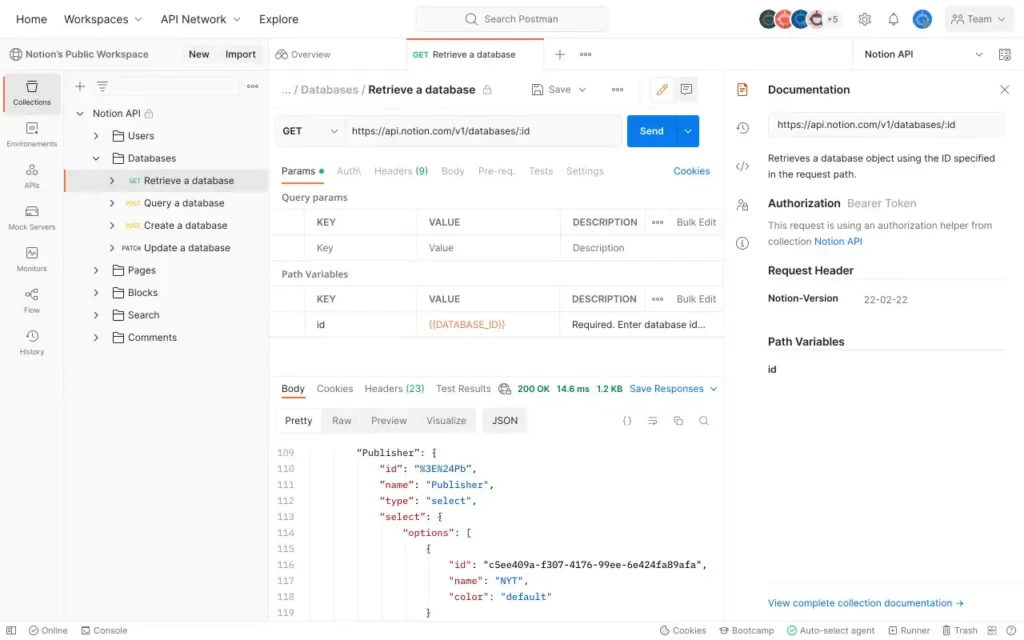1024x640 pixels.
Task: Click the plus icon to add collection
Action: [x=80, y=86]
